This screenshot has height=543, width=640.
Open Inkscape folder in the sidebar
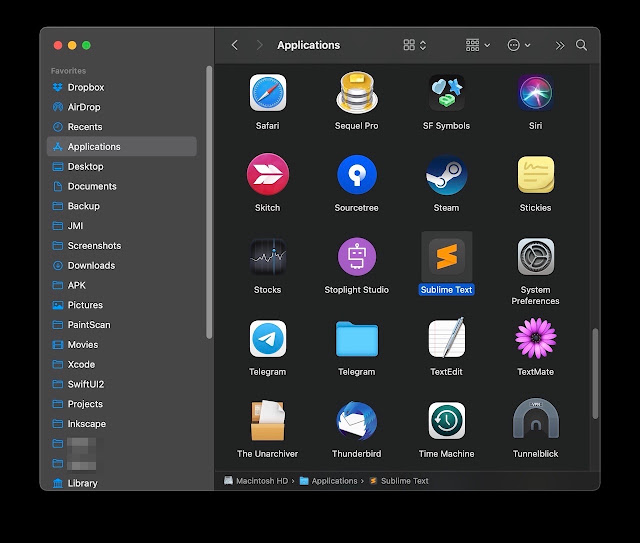(122, 424)
